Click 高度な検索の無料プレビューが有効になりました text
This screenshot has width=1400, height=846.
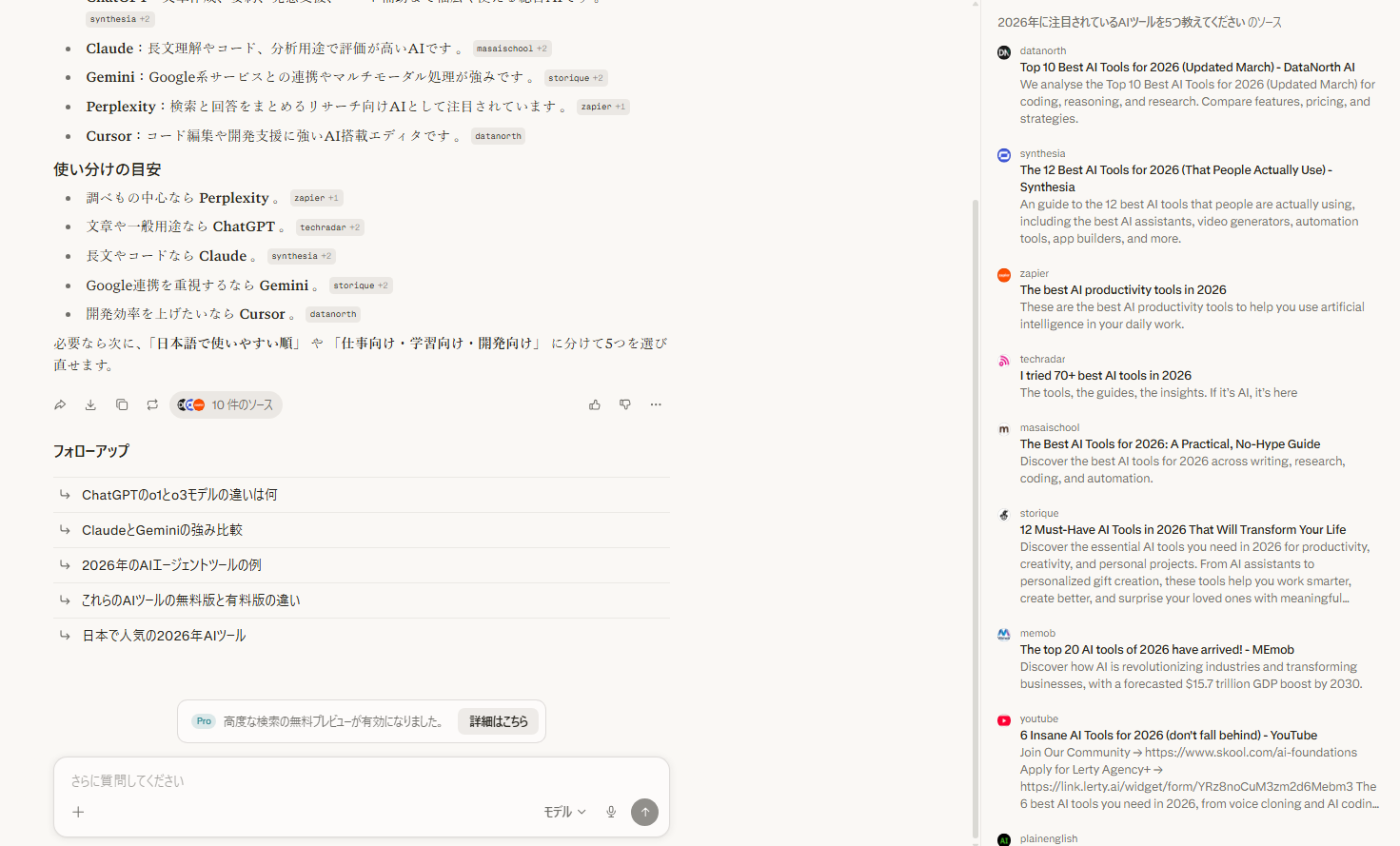coord(333,721)
